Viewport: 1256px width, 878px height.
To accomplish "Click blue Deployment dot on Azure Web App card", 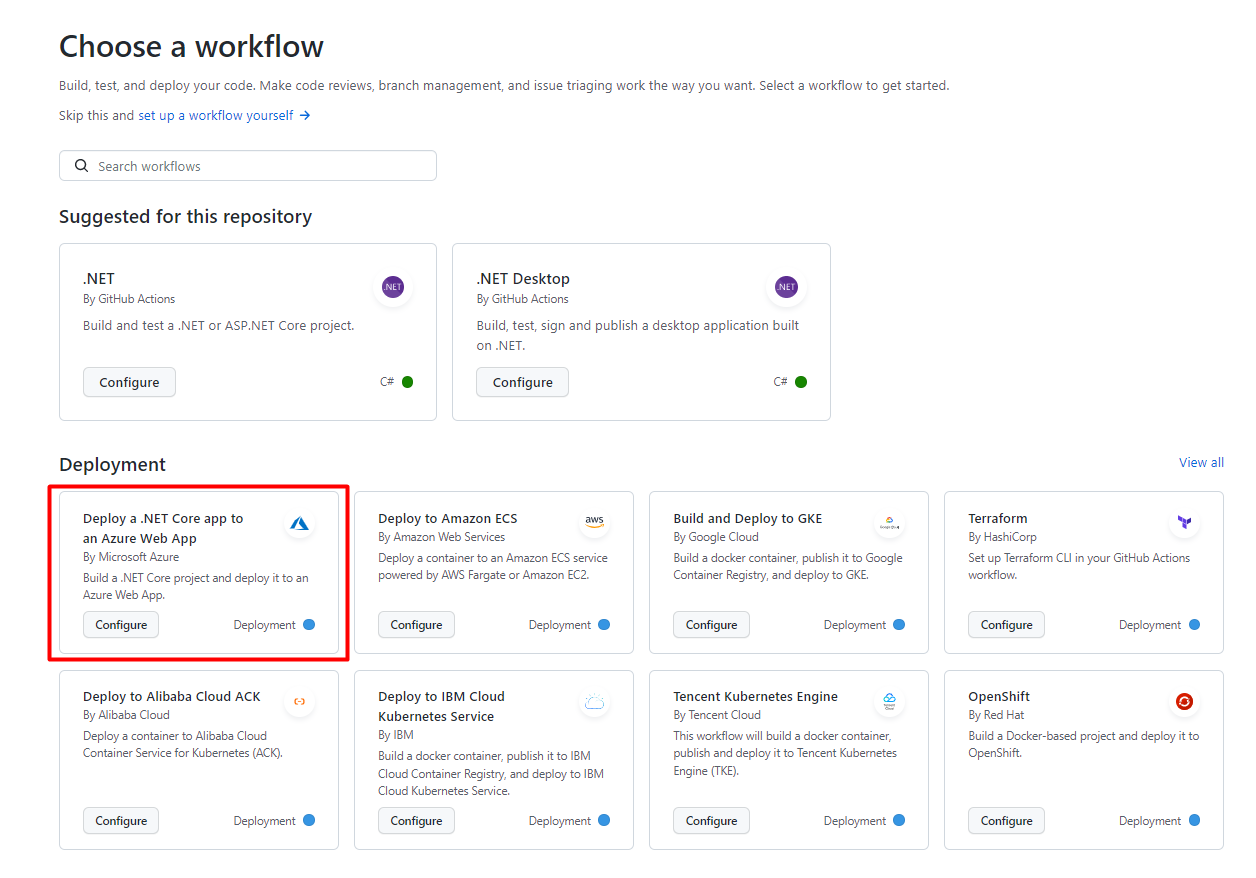I will click(309, 625).
